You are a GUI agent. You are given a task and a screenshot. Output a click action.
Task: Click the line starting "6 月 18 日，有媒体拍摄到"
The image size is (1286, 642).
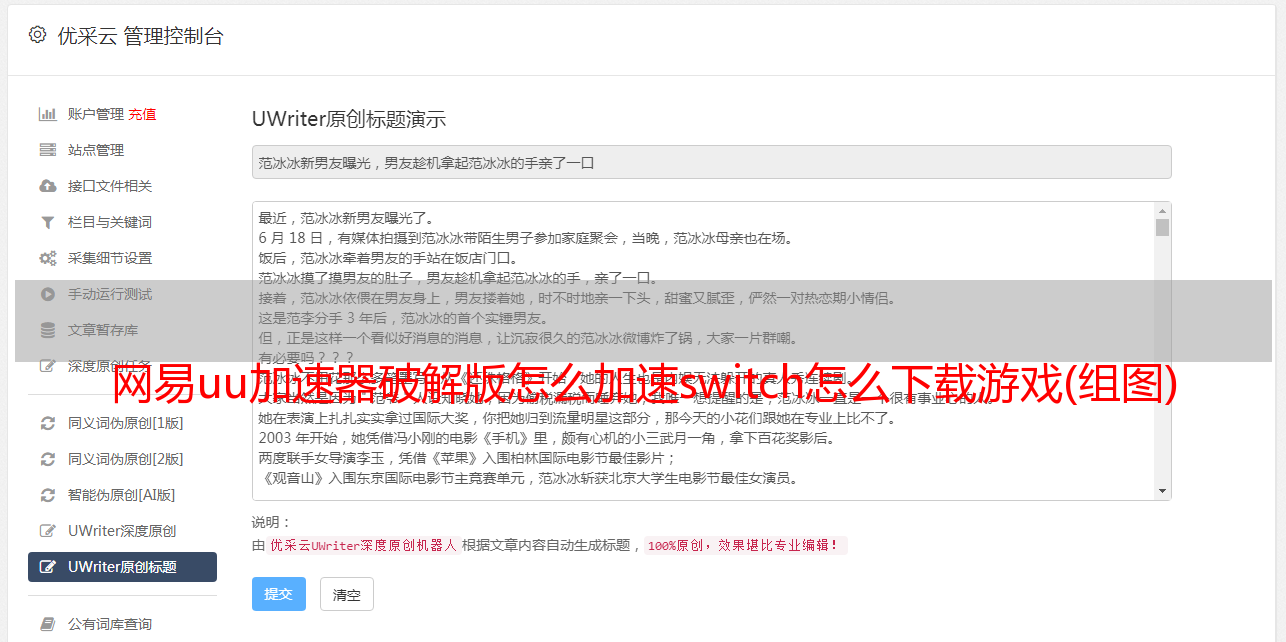[525, 238]
